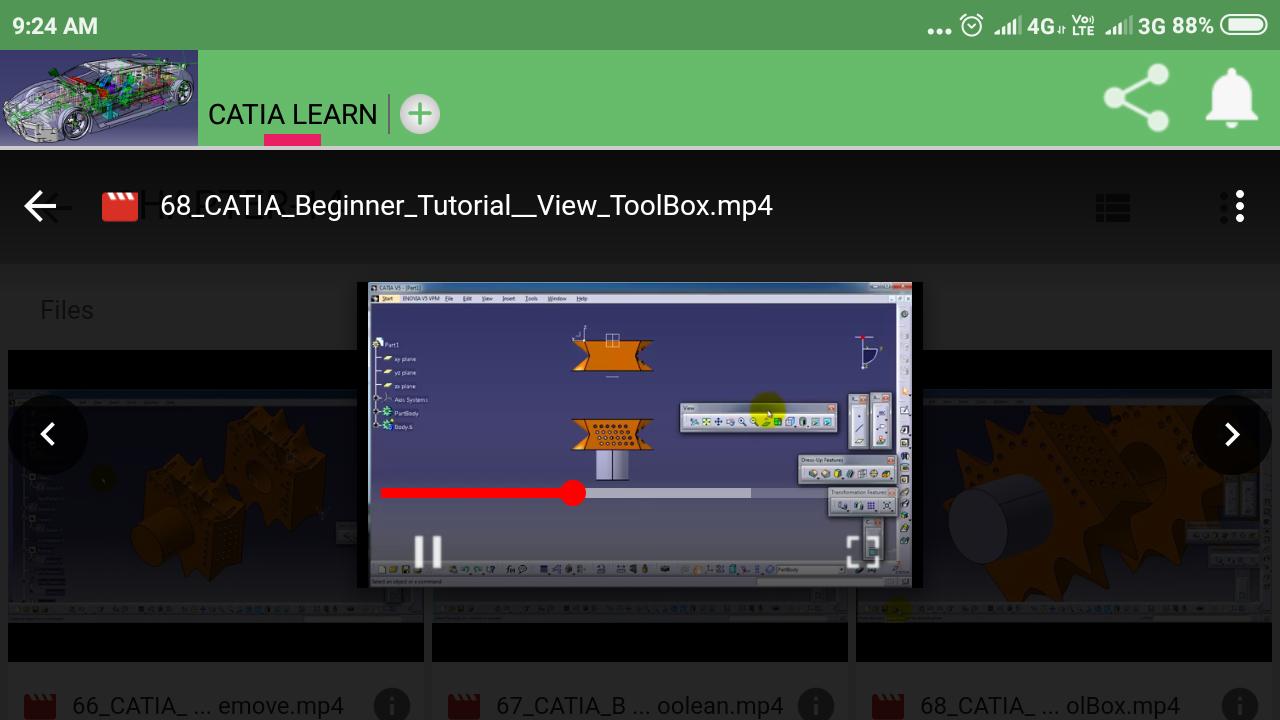The width and height of the screenshot is (1280, 720).
Task: Pause the playing video
Action: coord(428,552)
